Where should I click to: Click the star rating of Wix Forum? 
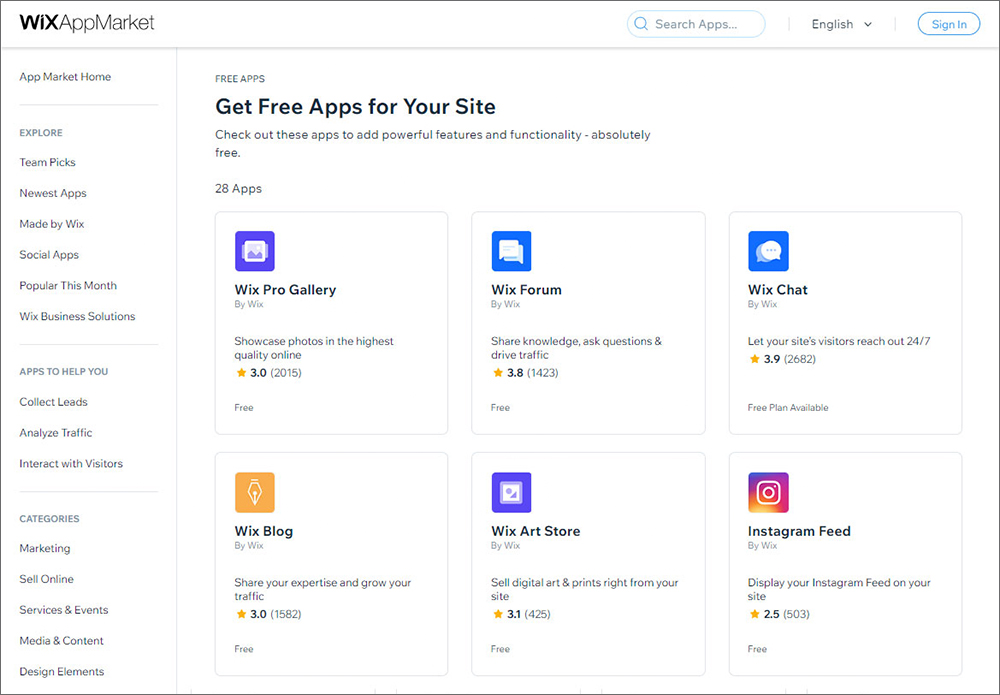(525, 373)
